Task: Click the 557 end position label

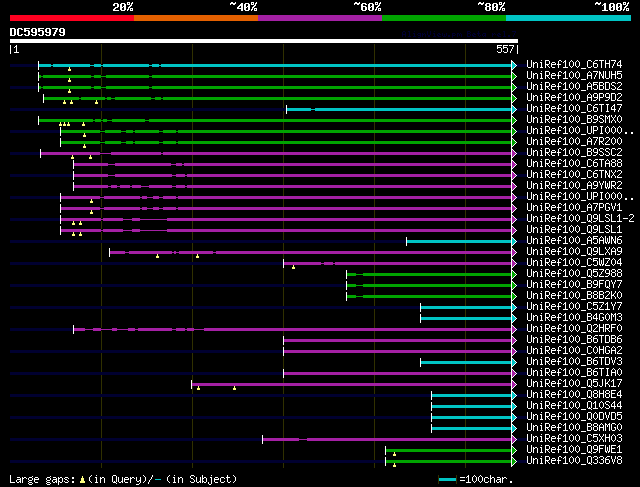Action: [505, 49]
